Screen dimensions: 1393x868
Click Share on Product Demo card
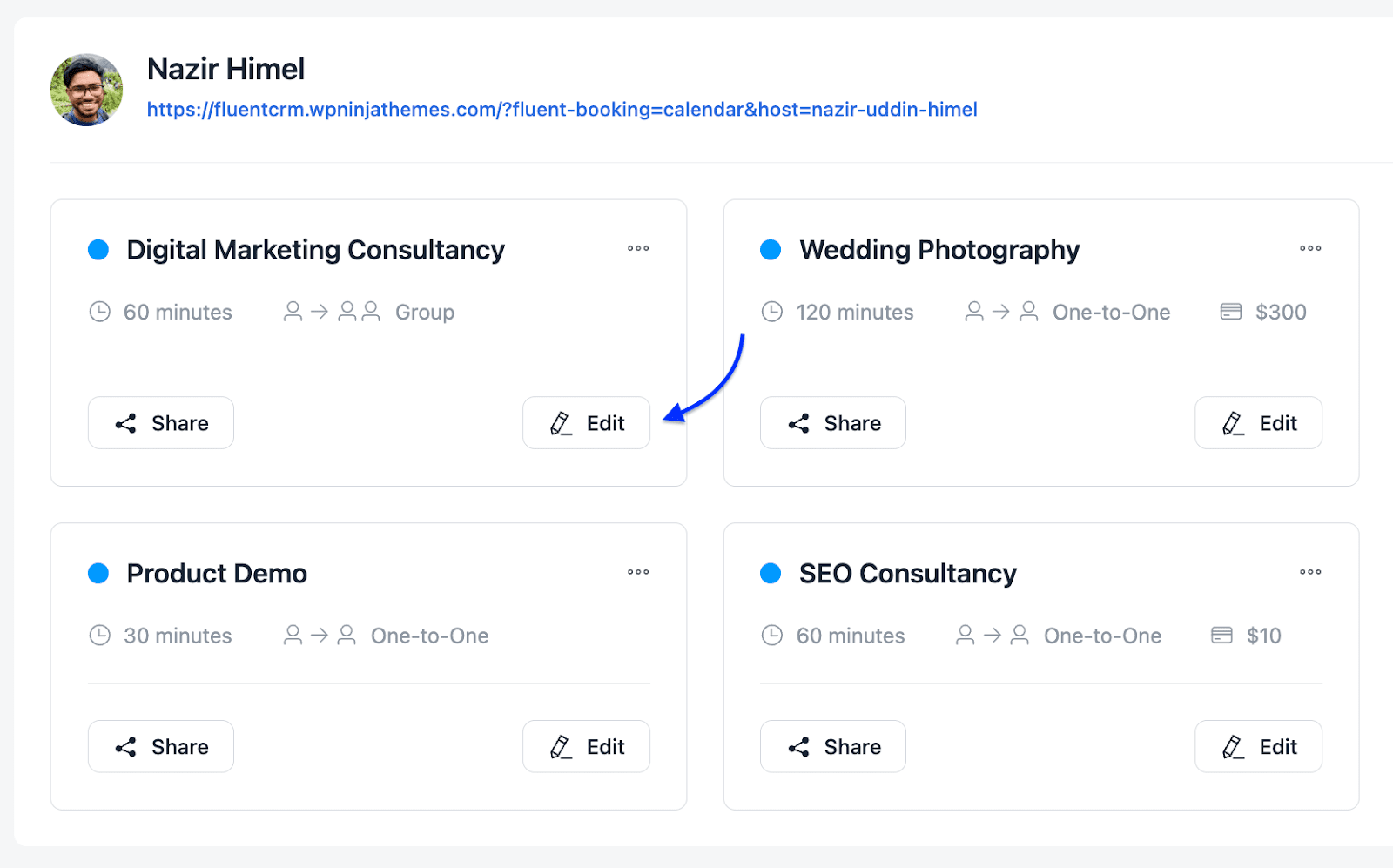point(161,747)
